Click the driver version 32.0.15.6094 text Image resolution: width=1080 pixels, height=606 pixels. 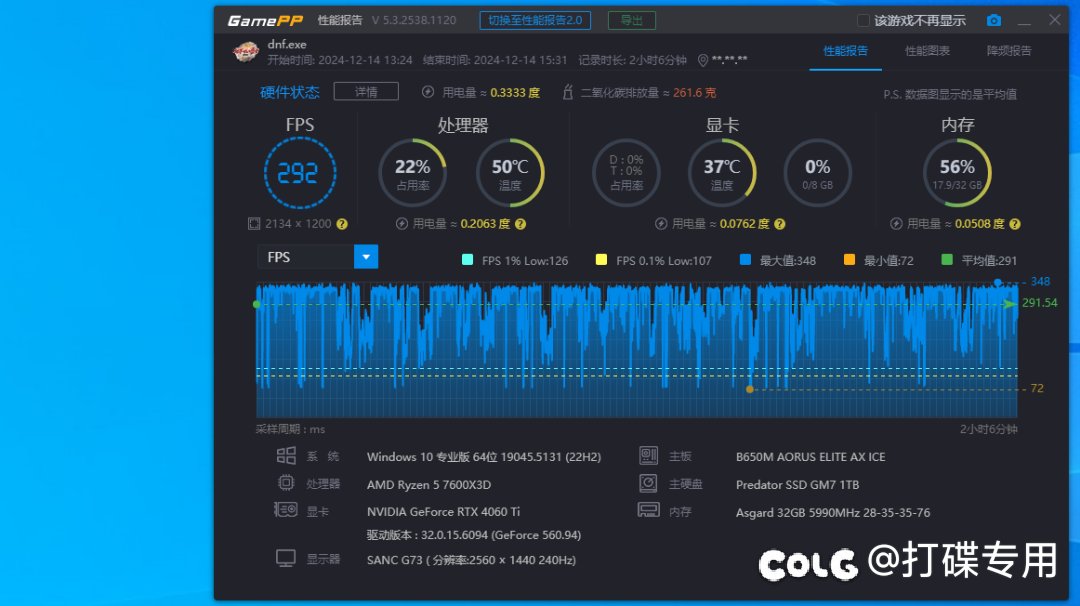click(474, 535)
